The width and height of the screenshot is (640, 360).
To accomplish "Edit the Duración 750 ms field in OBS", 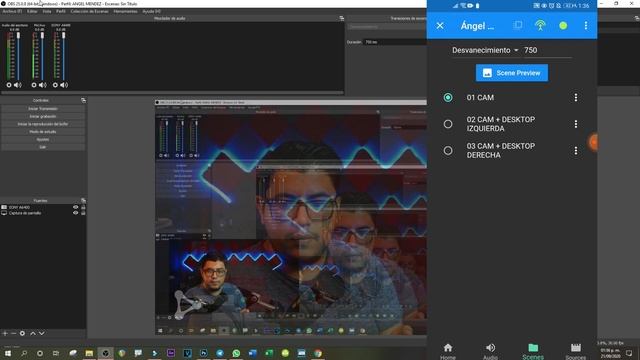I will [394, 42].
